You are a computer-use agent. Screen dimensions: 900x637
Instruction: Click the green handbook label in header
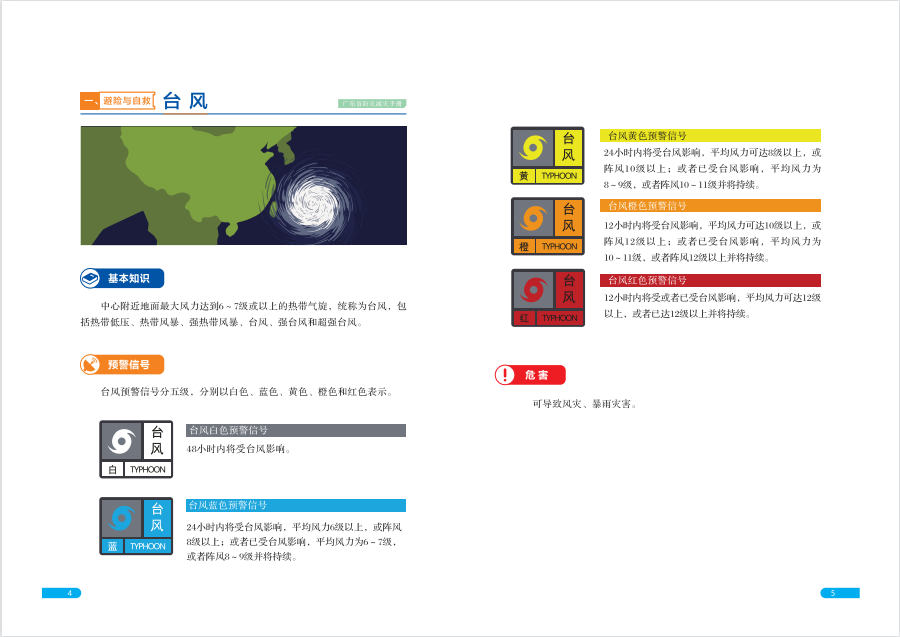coord(371,103)
